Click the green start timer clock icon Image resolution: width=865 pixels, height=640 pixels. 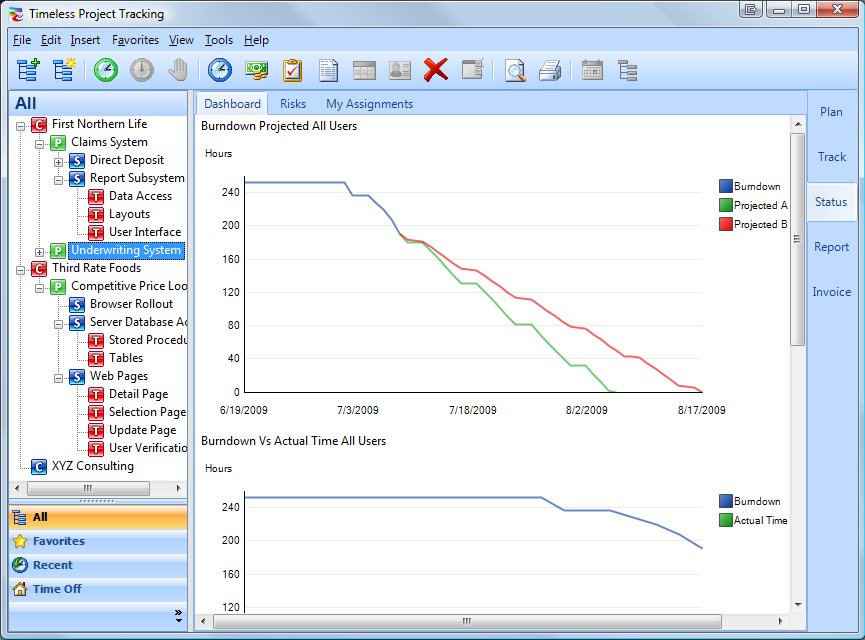[105, 70]
